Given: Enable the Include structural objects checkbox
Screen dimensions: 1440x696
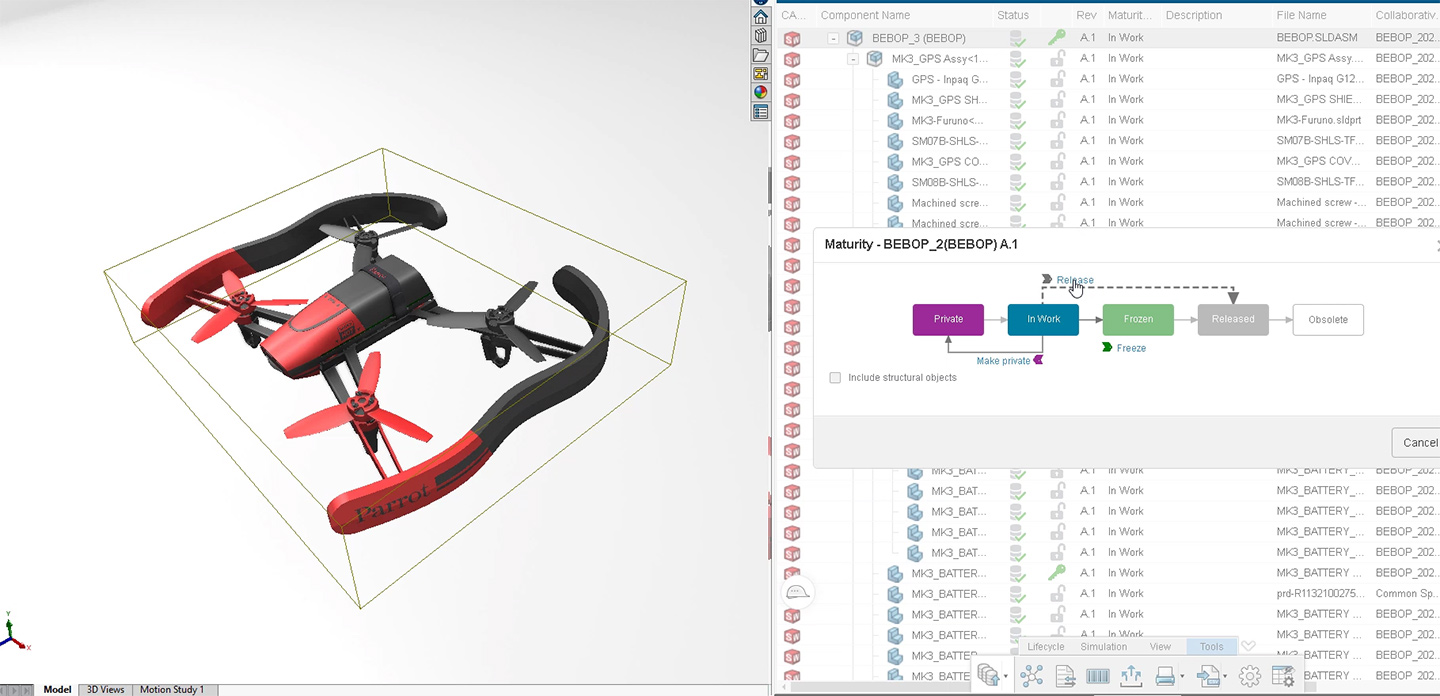Looking at the screenshot, I should 835,377.
